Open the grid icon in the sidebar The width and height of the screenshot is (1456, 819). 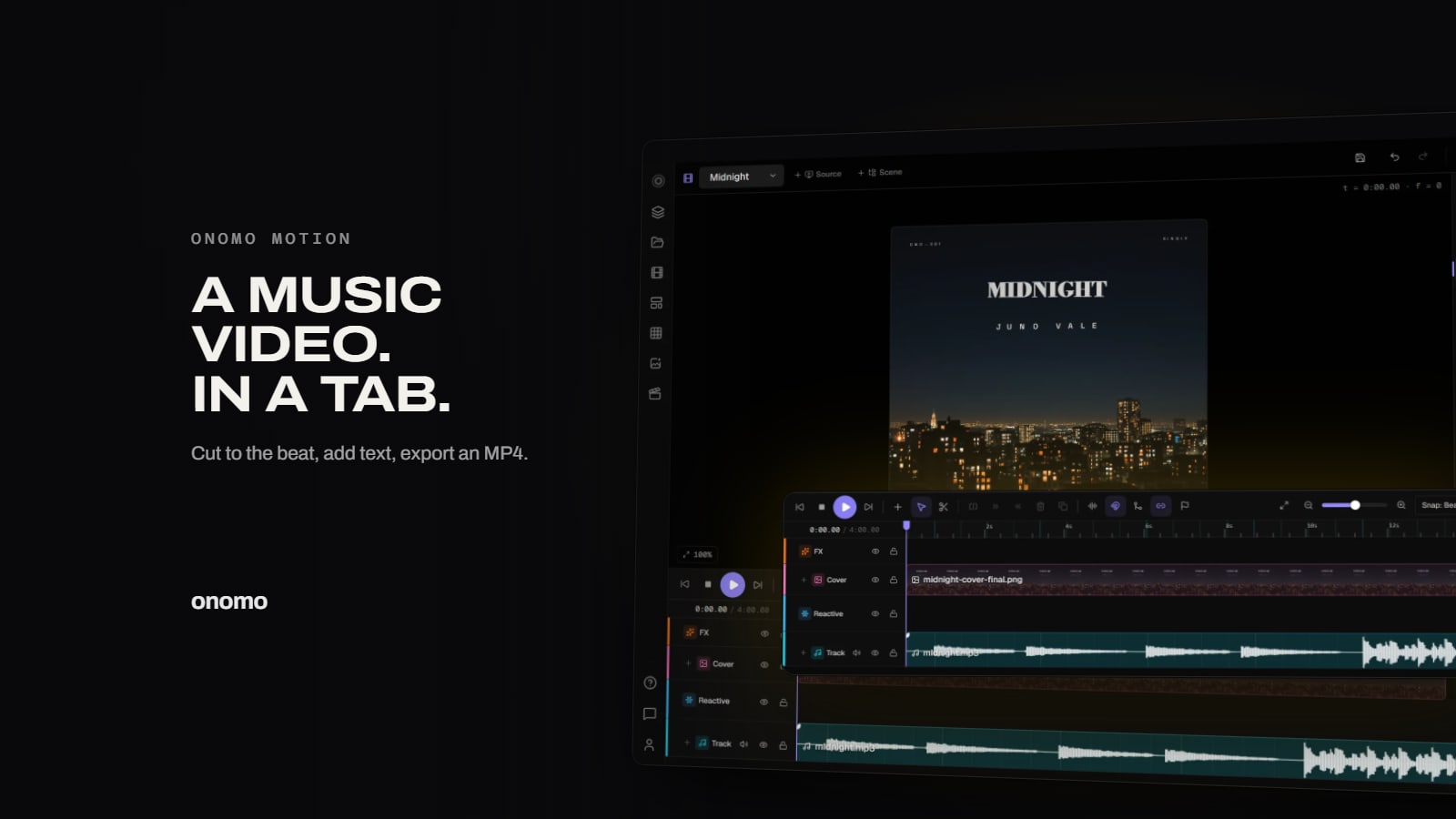point(656,333)
